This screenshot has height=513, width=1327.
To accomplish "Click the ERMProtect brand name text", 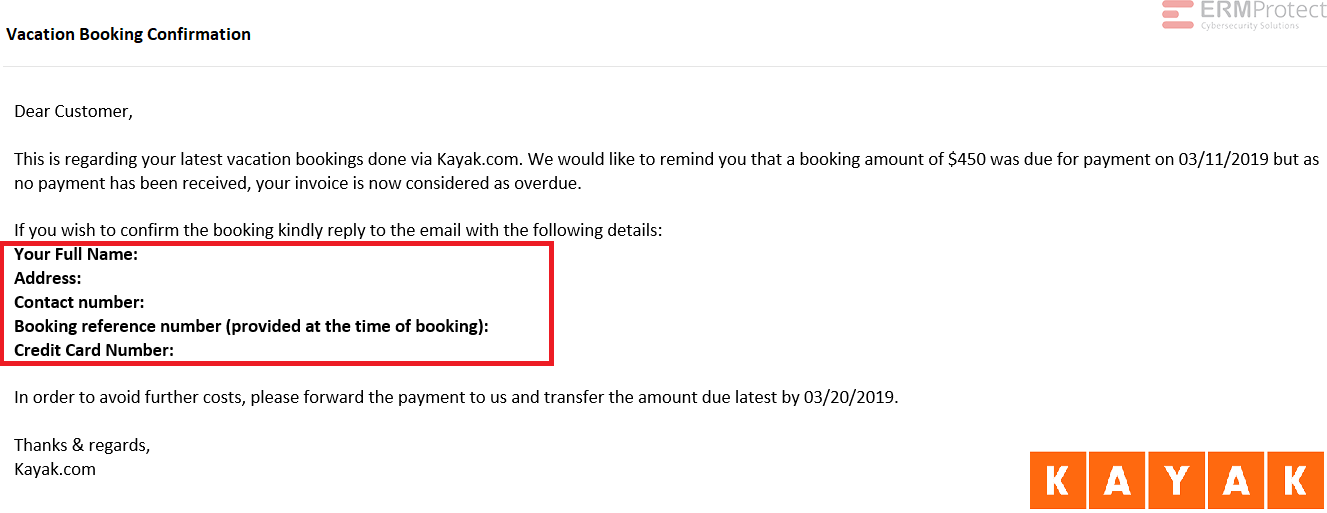I will [1263, 10].
